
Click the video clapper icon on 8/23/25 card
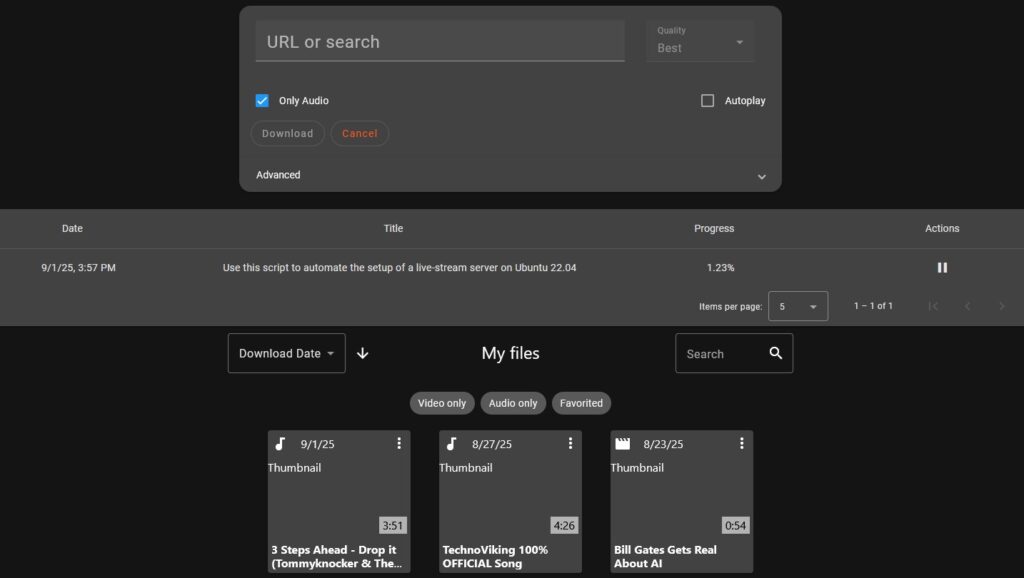(623, 444)
